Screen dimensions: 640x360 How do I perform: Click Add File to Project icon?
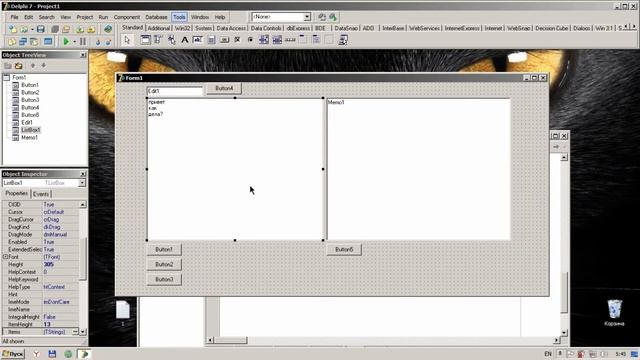[x=80, y=29]
